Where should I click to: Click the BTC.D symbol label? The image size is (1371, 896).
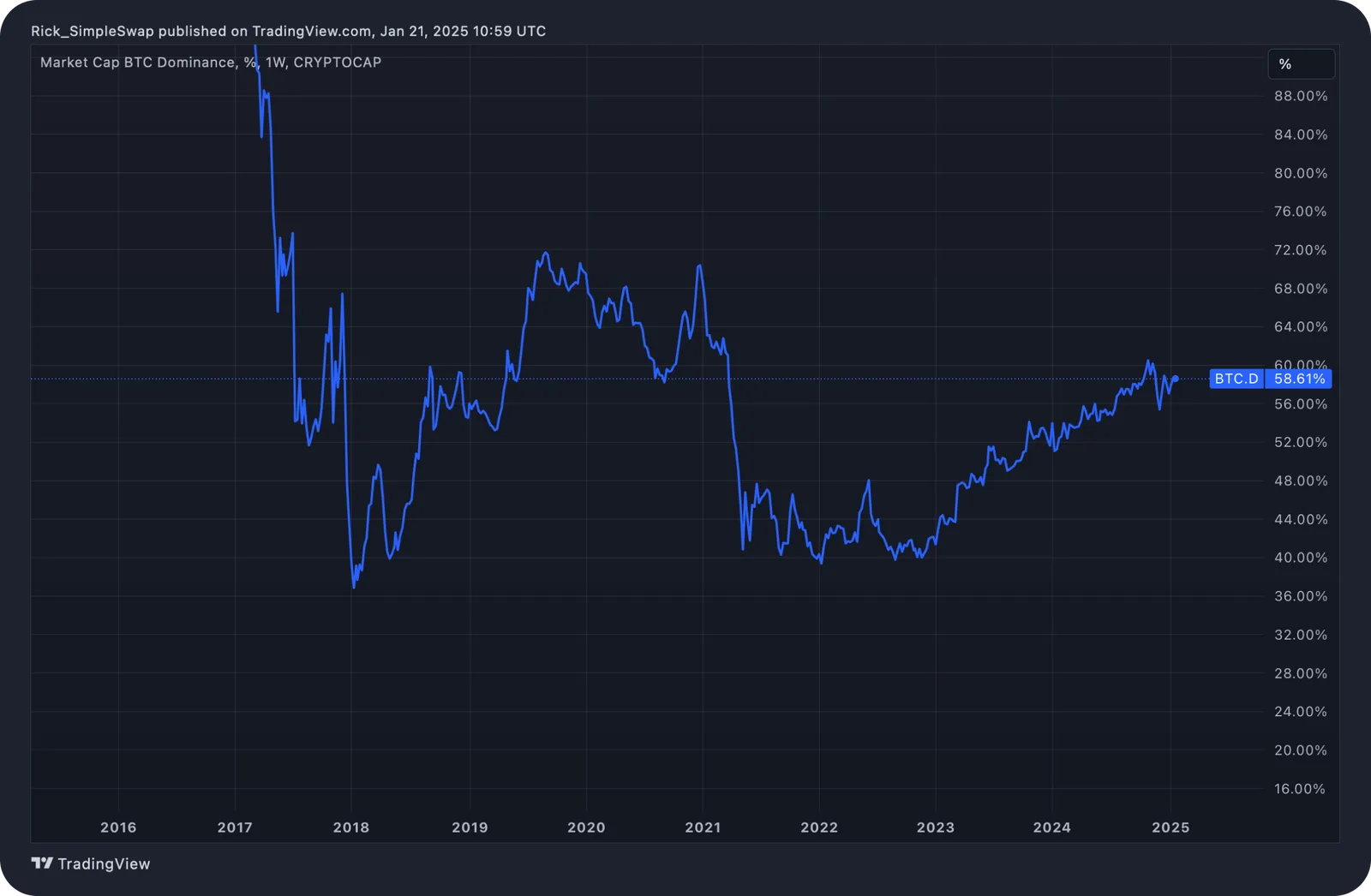1236,379
